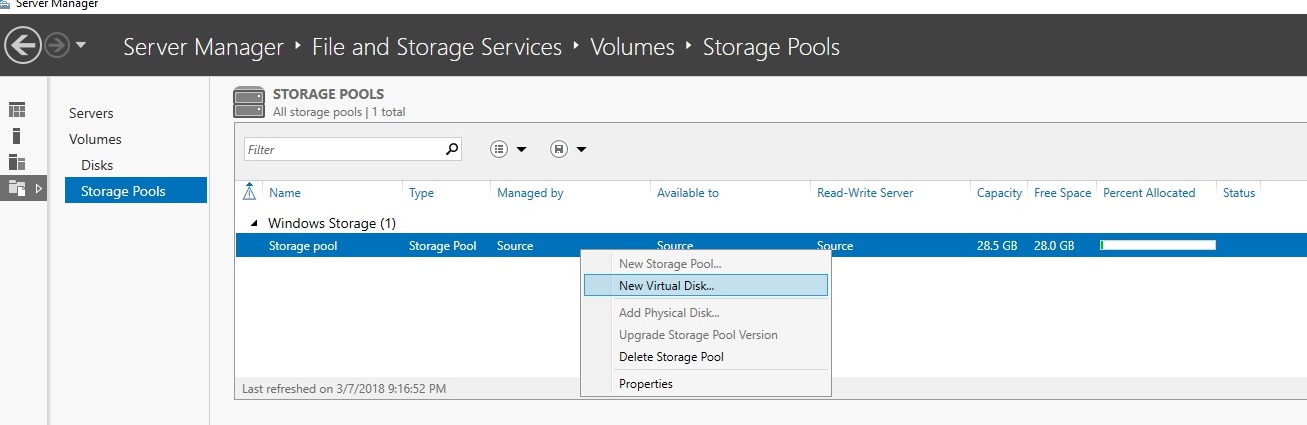Sort by the warning icon column

[x=250, y=193]
